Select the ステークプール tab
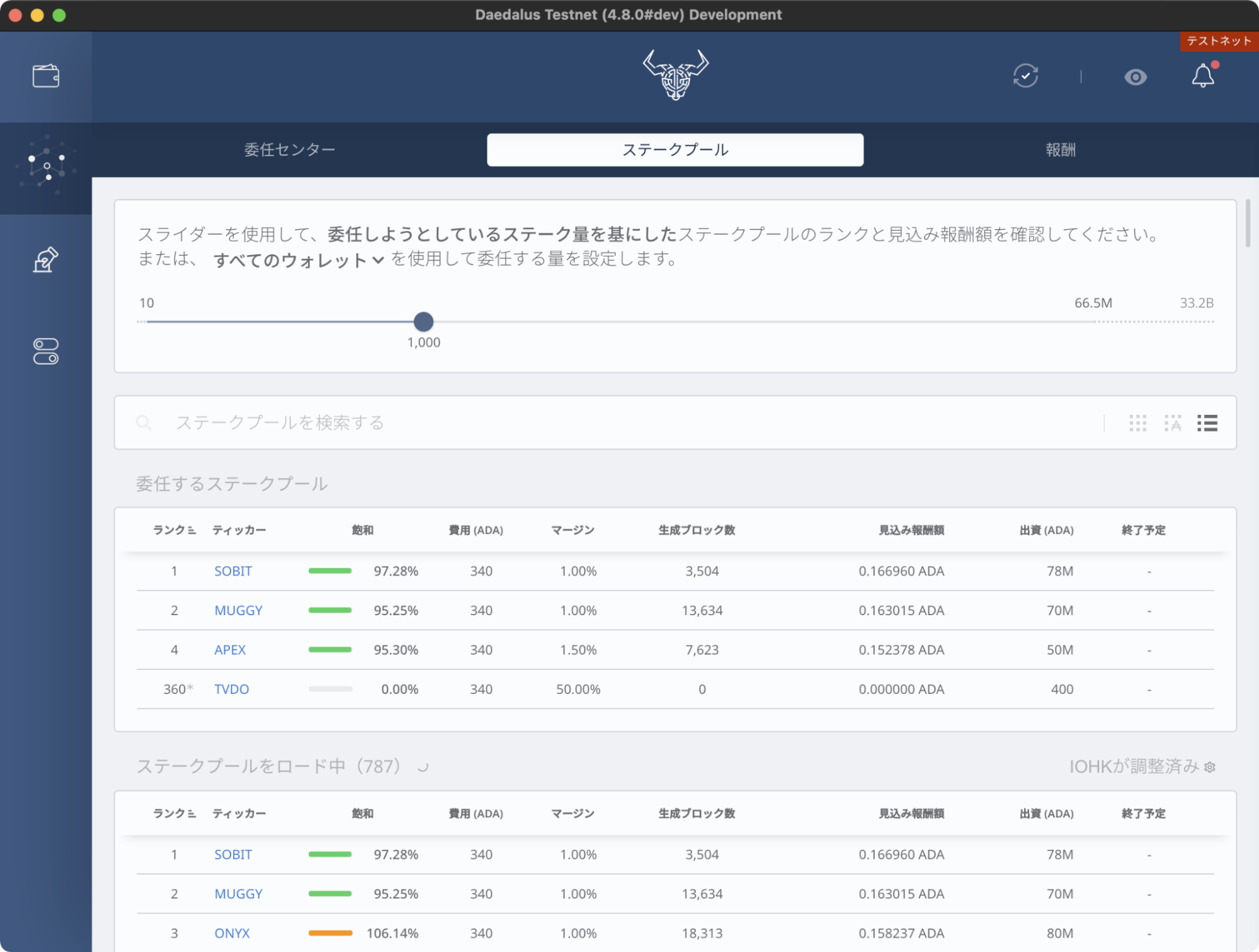1259x952 pixels. (675, 150)
